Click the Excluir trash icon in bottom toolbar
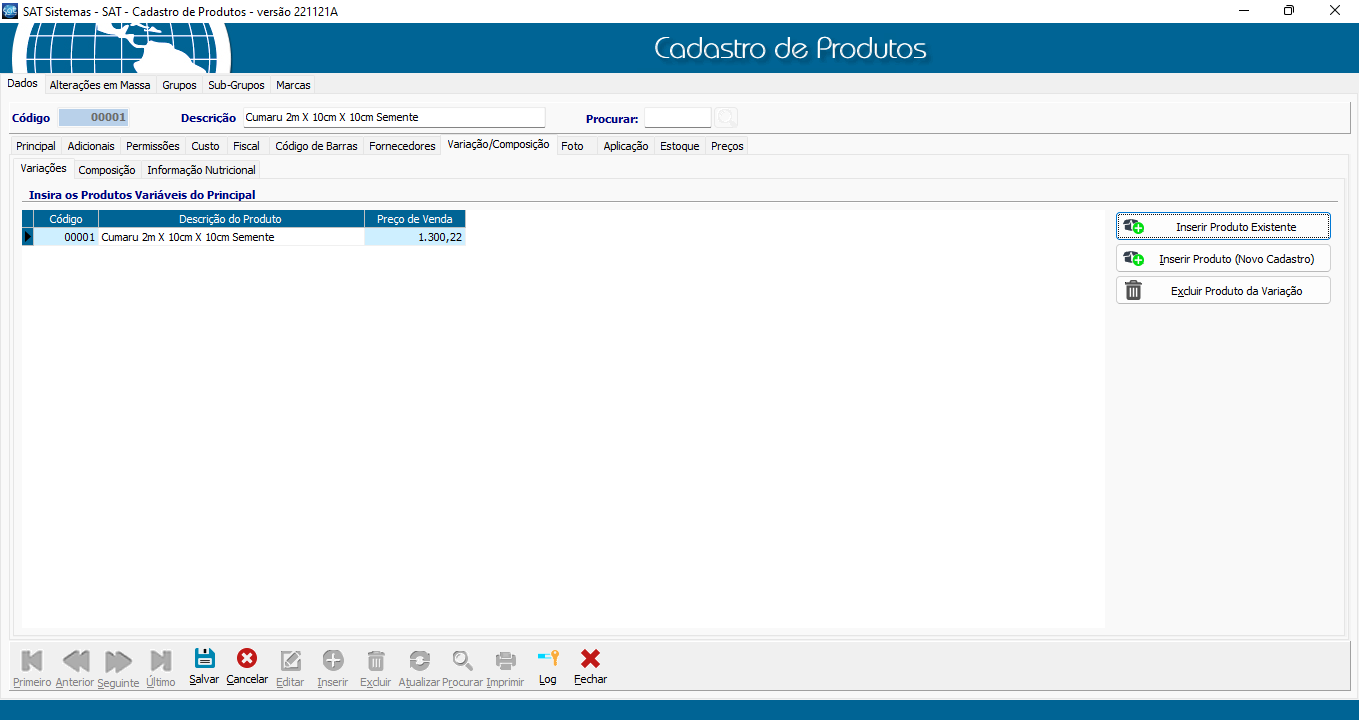The width and height of the screenshot is (1359, 720). click(x=376, y=660)
